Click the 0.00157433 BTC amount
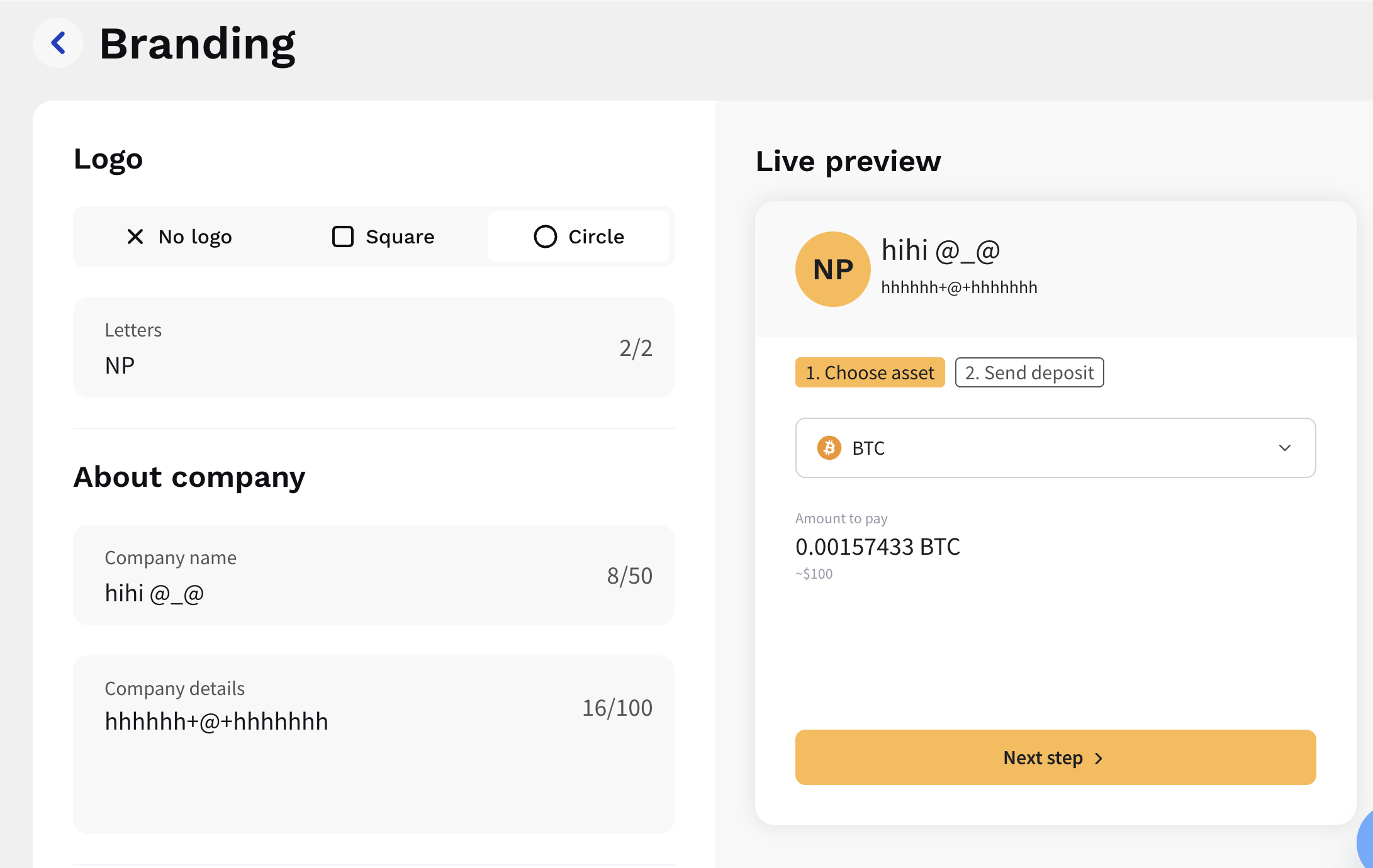 click(x=878, y=547)
